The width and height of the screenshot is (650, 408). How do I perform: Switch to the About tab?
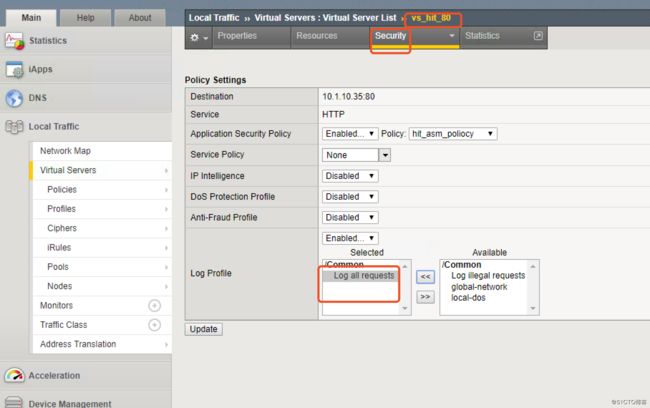[140, 18]
